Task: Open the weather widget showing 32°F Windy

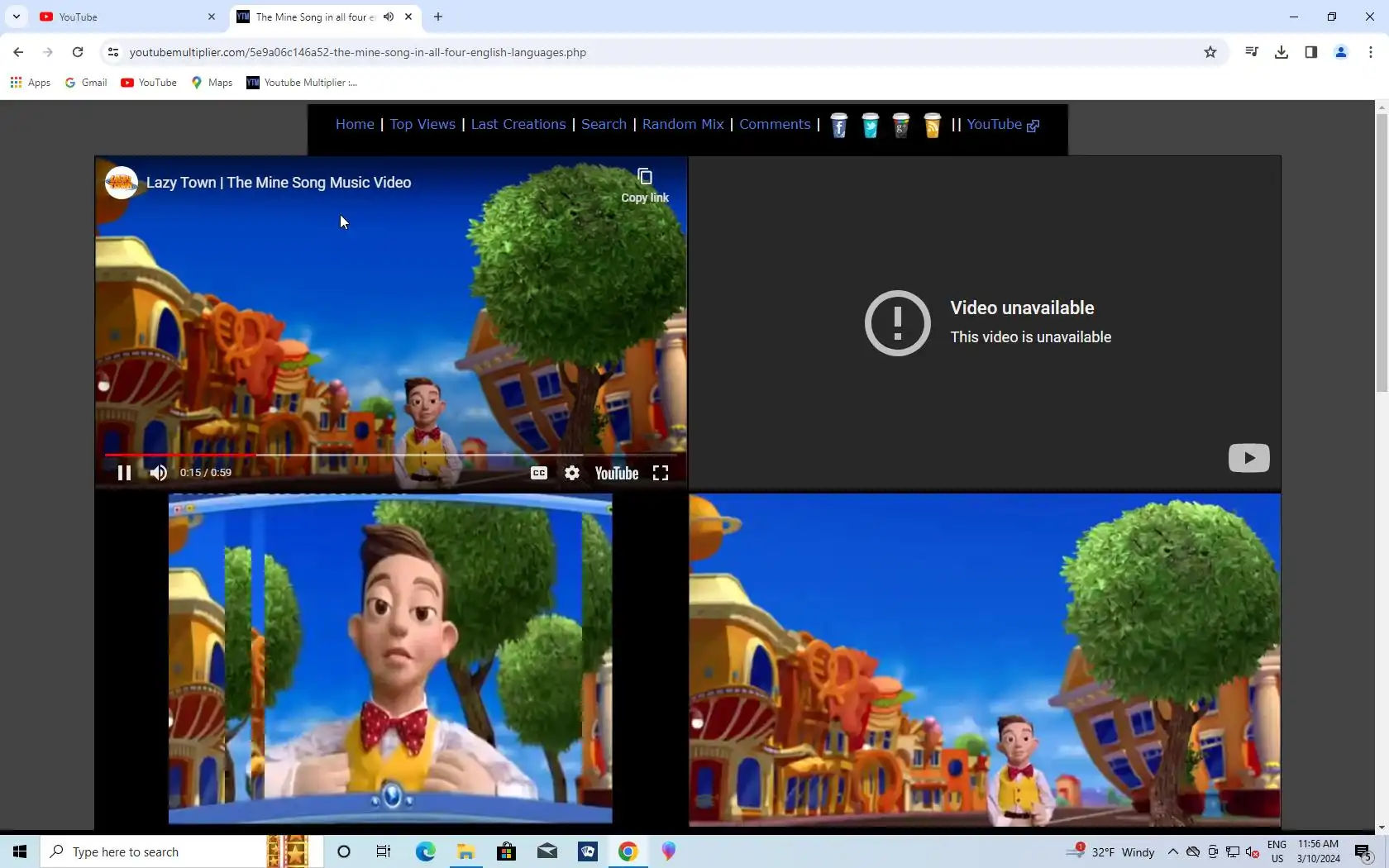Action: (1110, 851)
